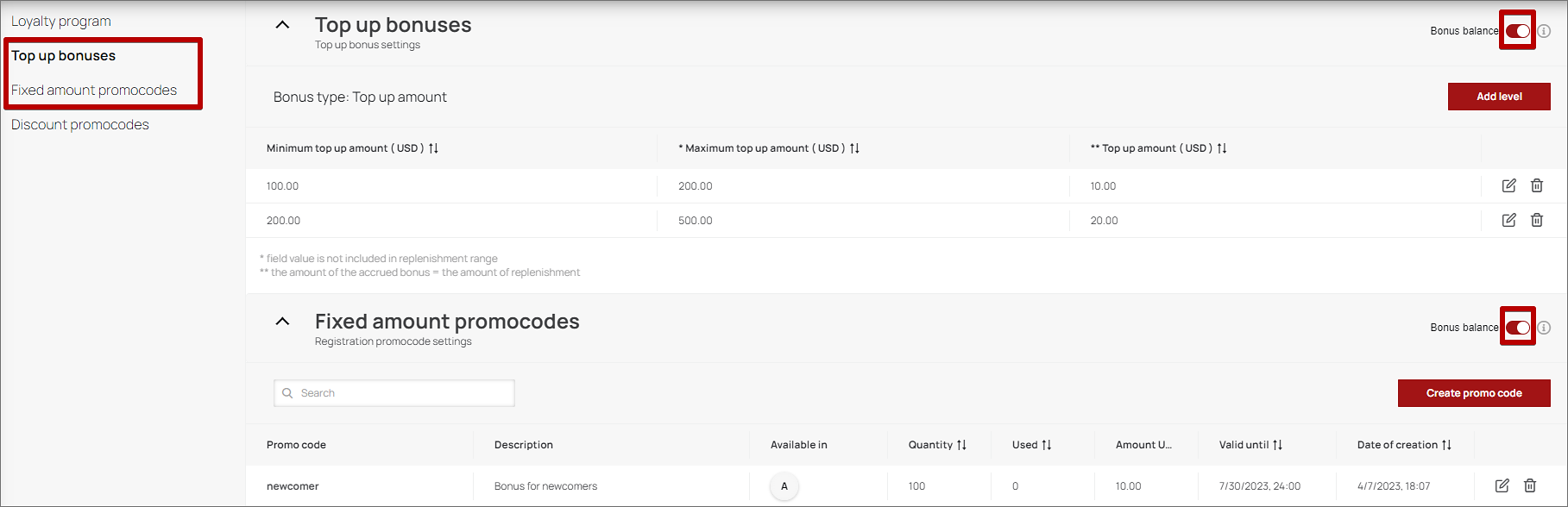Disable the Bonus balance toggle for Top up bonuses

[x=1517, y=30]
